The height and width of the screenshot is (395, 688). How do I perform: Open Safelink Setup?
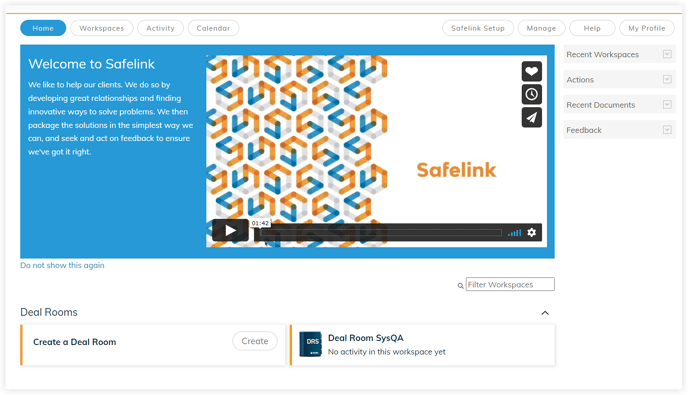[478, 28]
